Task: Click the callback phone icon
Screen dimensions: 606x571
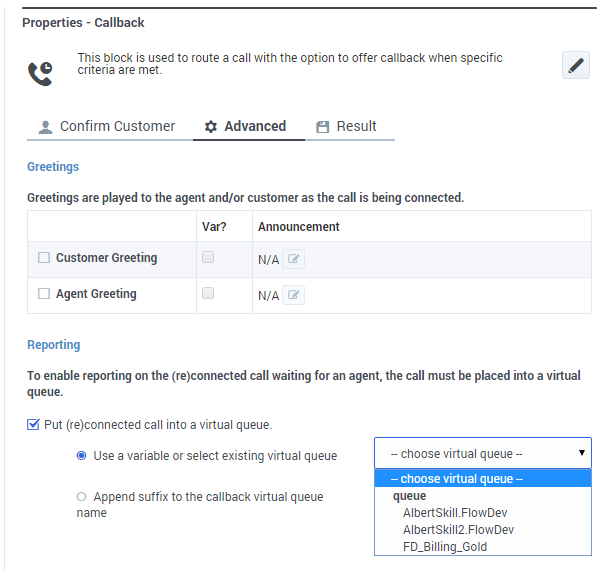Action: 41,71
